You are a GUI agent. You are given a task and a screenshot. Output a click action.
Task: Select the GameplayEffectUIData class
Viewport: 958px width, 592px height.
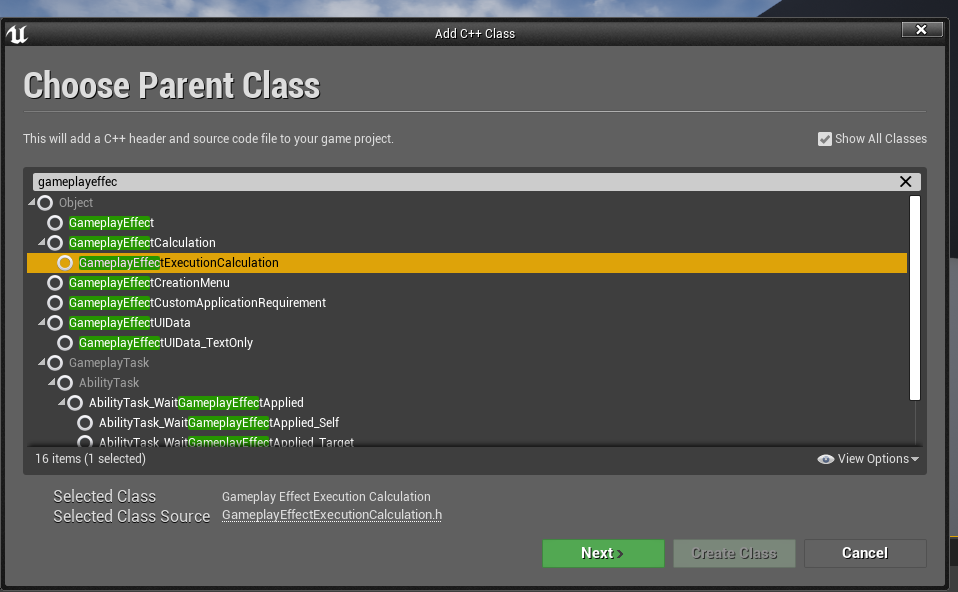(130, 323)
